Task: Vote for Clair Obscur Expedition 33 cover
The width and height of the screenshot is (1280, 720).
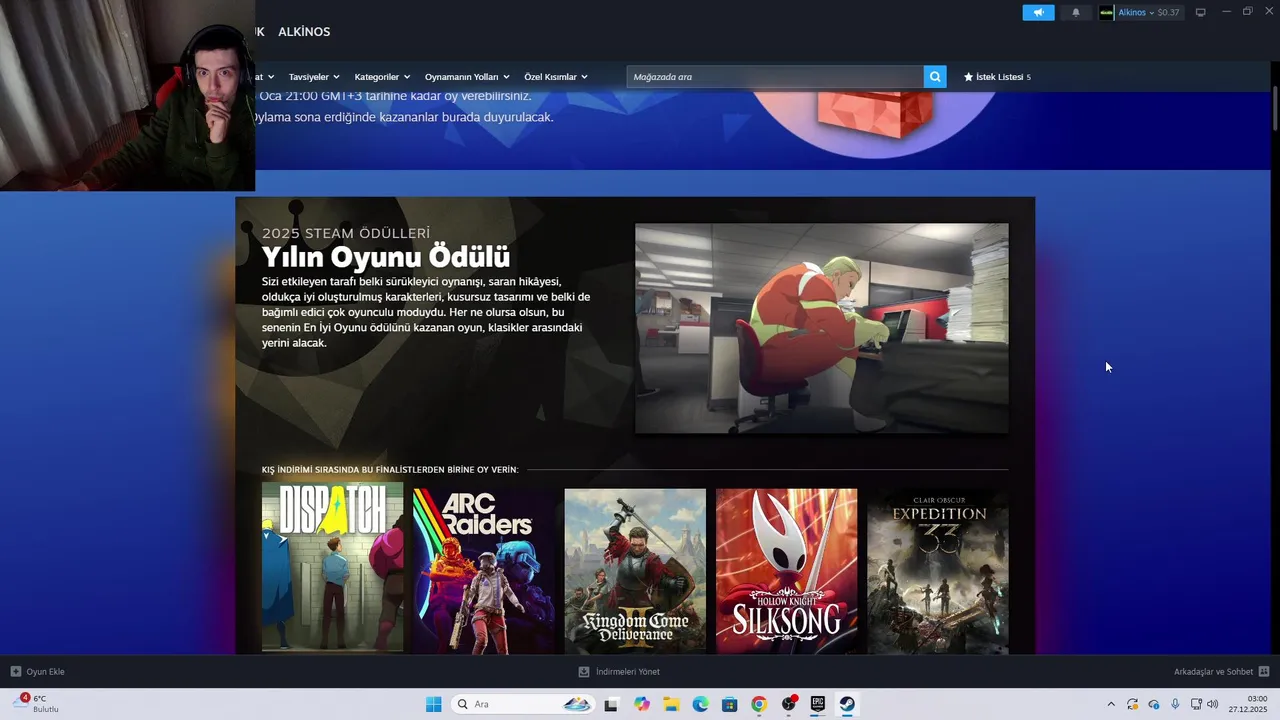Action: (938, 571)
